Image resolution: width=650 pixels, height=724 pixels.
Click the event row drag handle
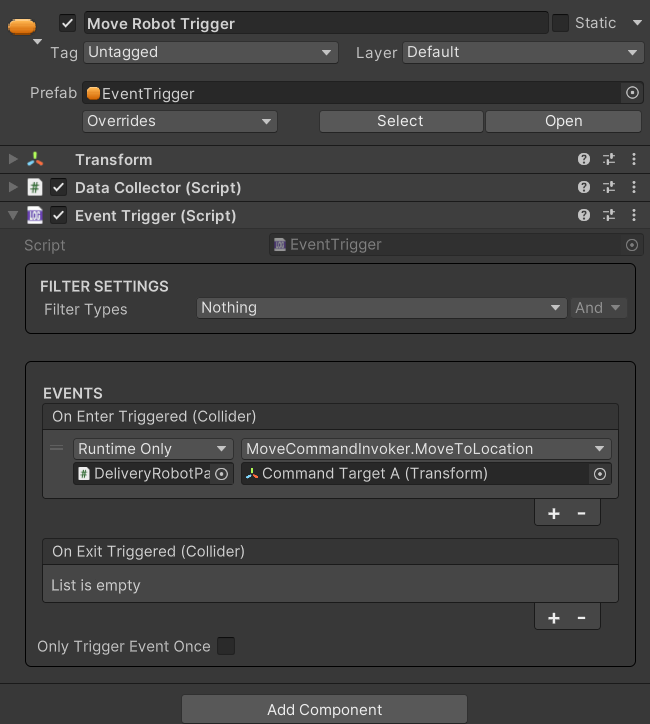pos(57,447)
